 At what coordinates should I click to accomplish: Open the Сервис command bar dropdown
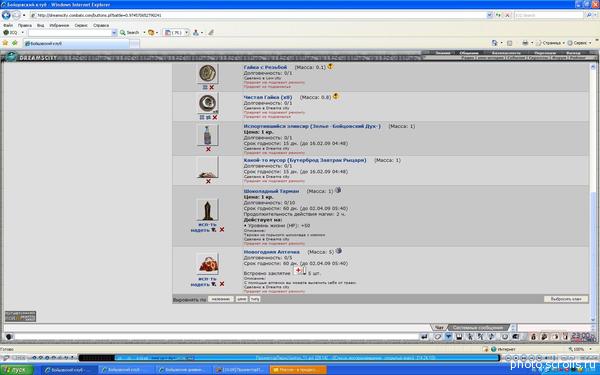coord(579,43)
